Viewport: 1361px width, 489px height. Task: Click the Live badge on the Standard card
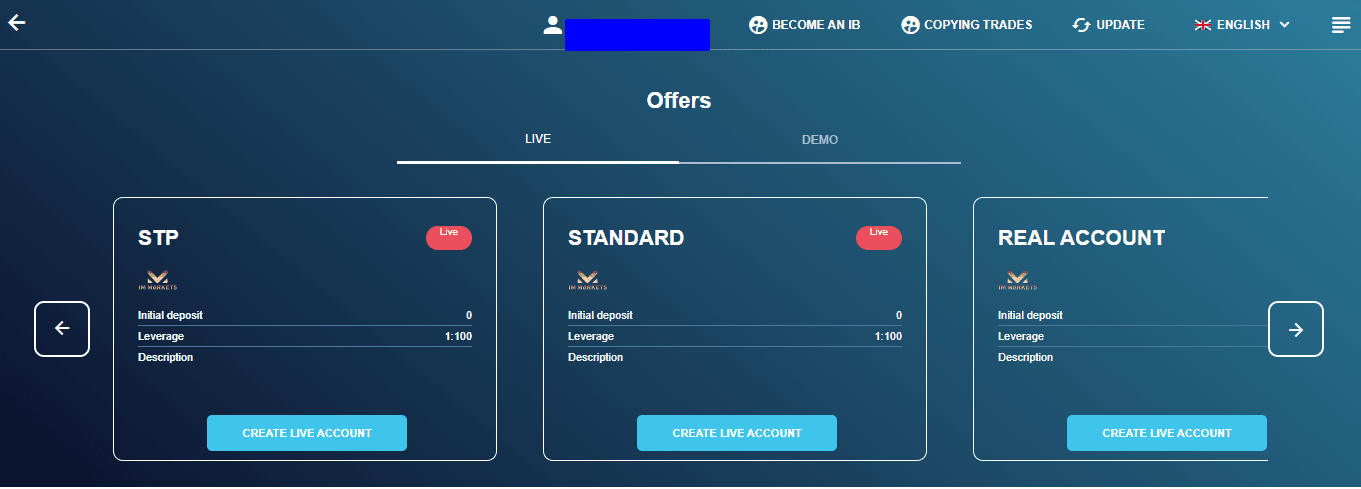(879, 237)
